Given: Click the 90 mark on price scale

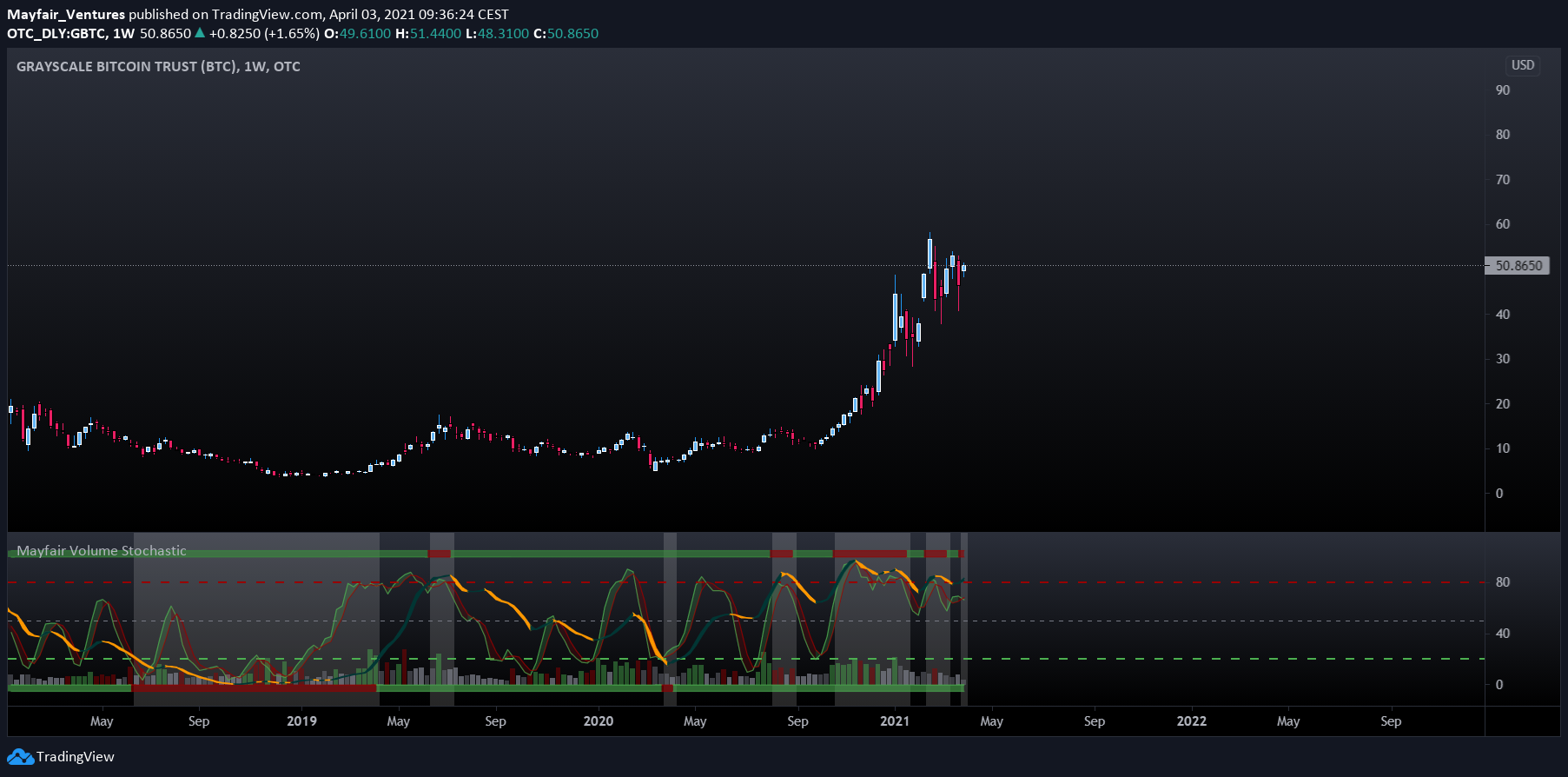Looking at the screenshot, I should pos(1503,90).
